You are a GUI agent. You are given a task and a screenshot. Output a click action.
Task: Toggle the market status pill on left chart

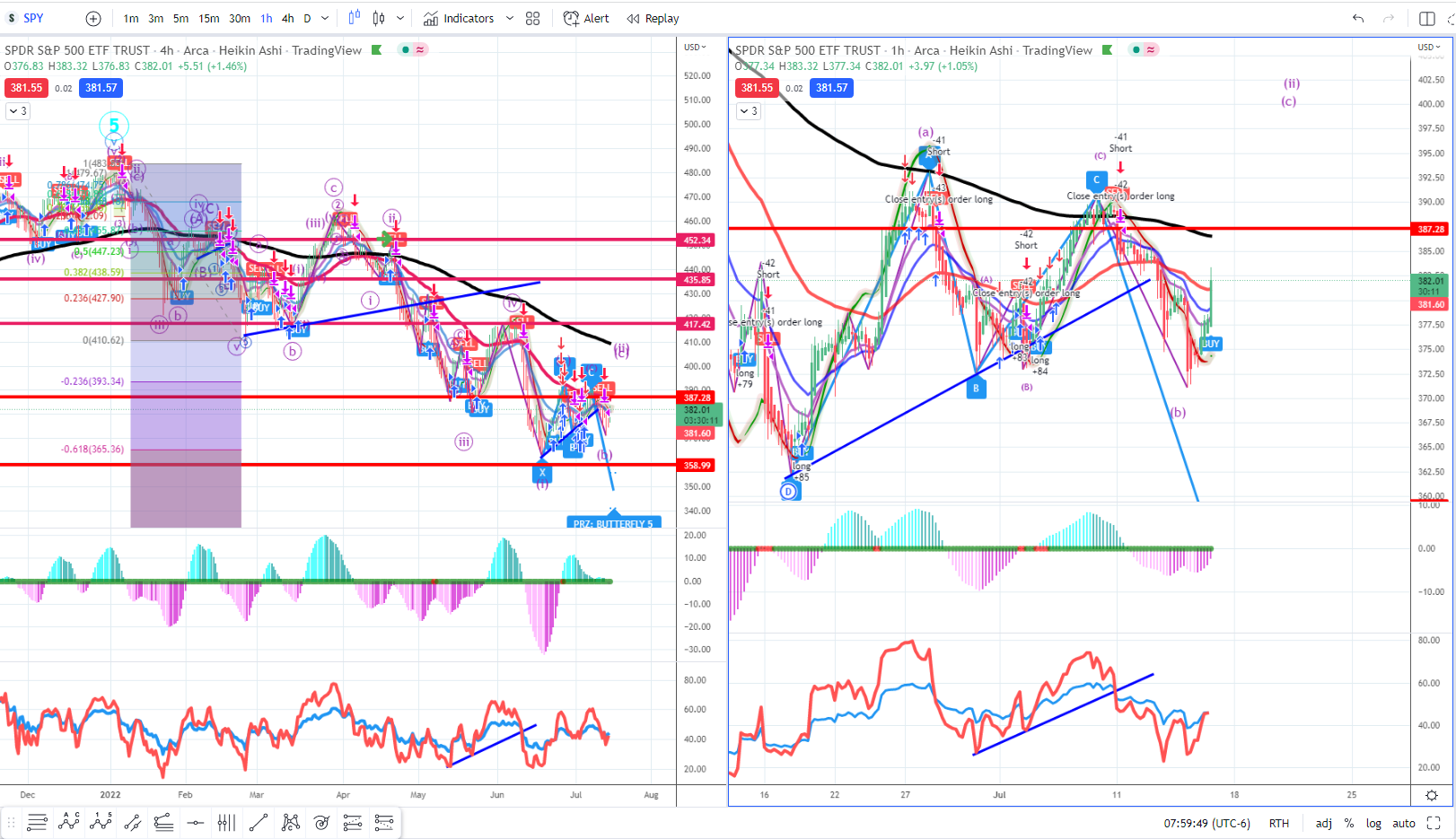click(414, 49)
